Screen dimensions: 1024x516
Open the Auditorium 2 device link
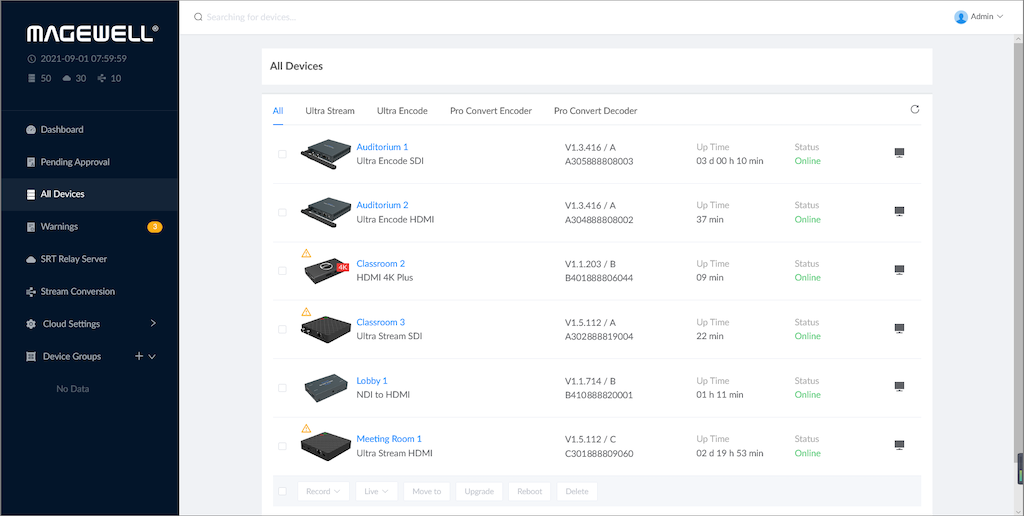point(382,205)
